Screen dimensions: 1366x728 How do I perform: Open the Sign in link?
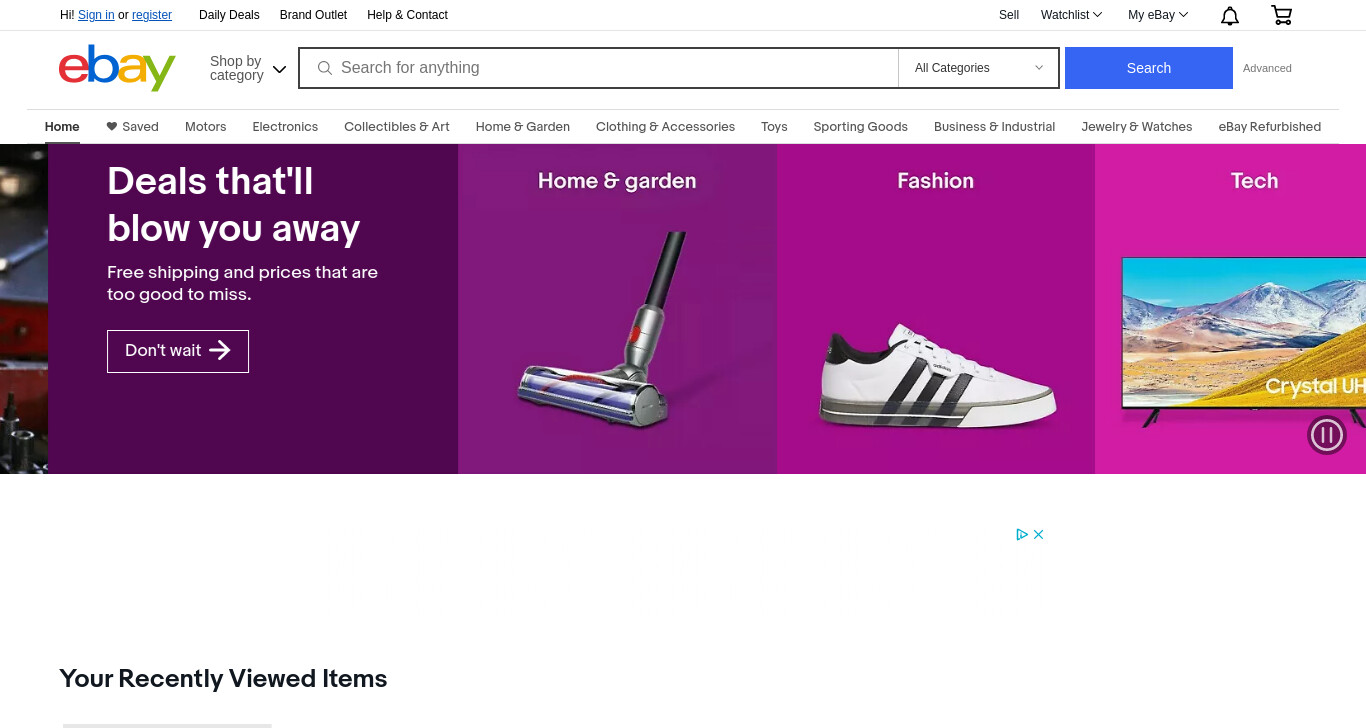point(96,15)
